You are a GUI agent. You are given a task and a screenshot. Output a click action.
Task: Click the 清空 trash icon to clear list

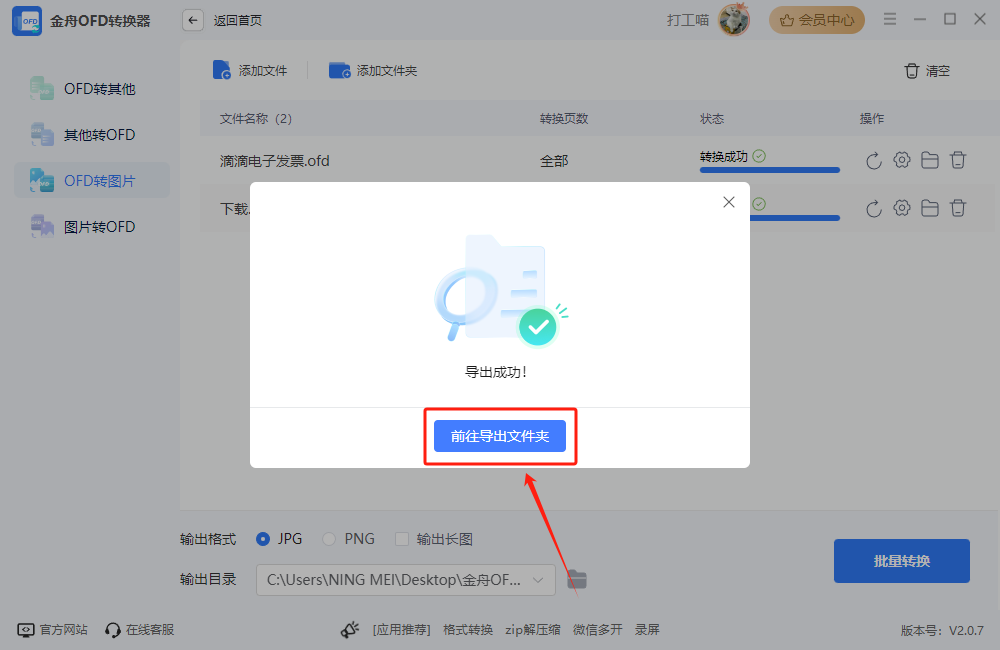(911, 71)
